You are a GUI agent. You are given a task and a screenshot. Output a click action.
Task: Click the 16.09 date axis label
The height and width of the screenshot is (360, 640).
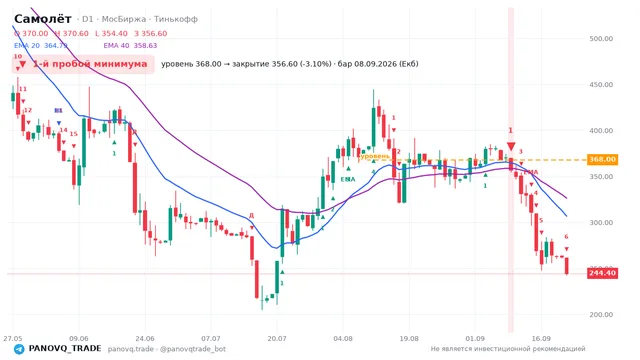[x=541, y=338]
